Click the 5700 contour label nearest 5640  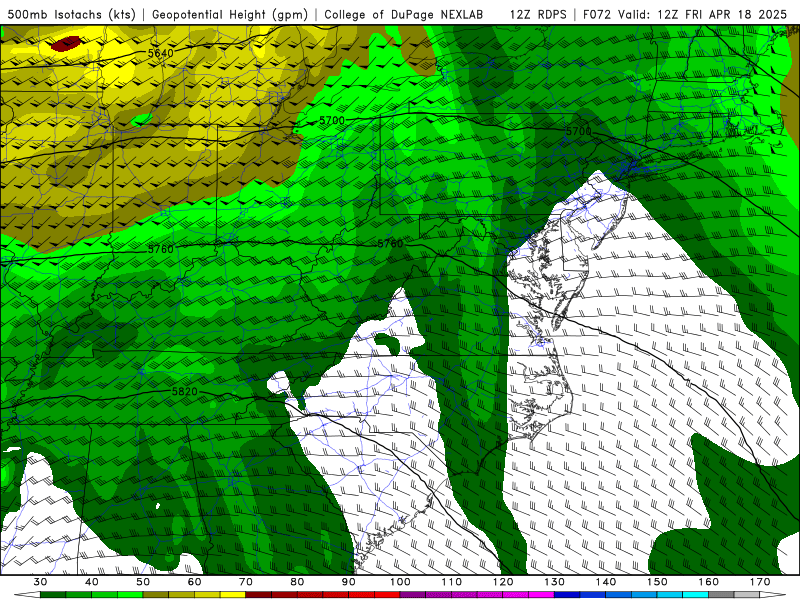point(332,121)
